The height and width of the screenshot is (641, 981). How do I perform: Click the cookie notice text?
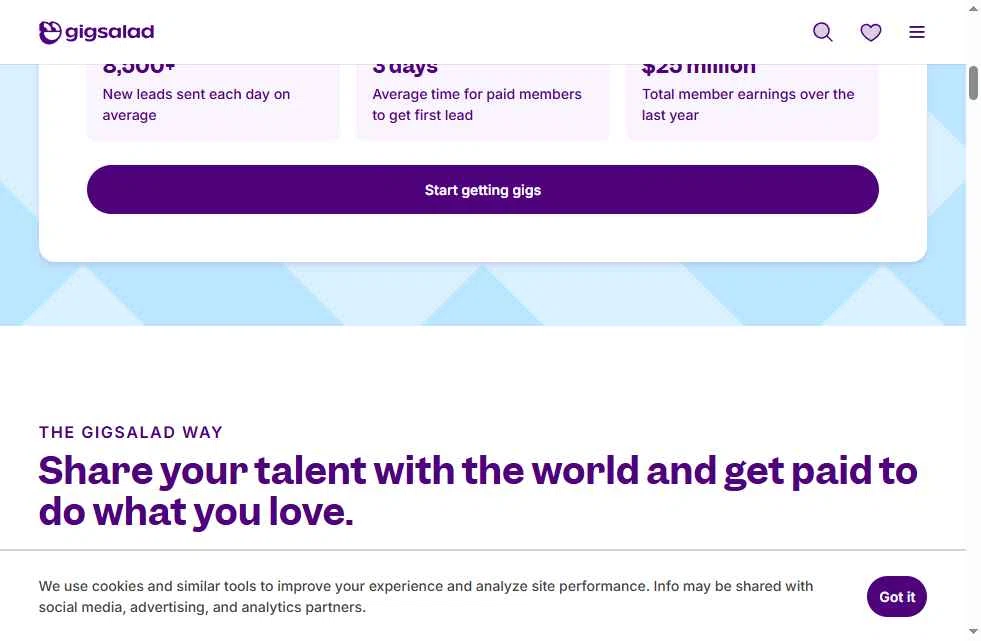coord(426,596)
